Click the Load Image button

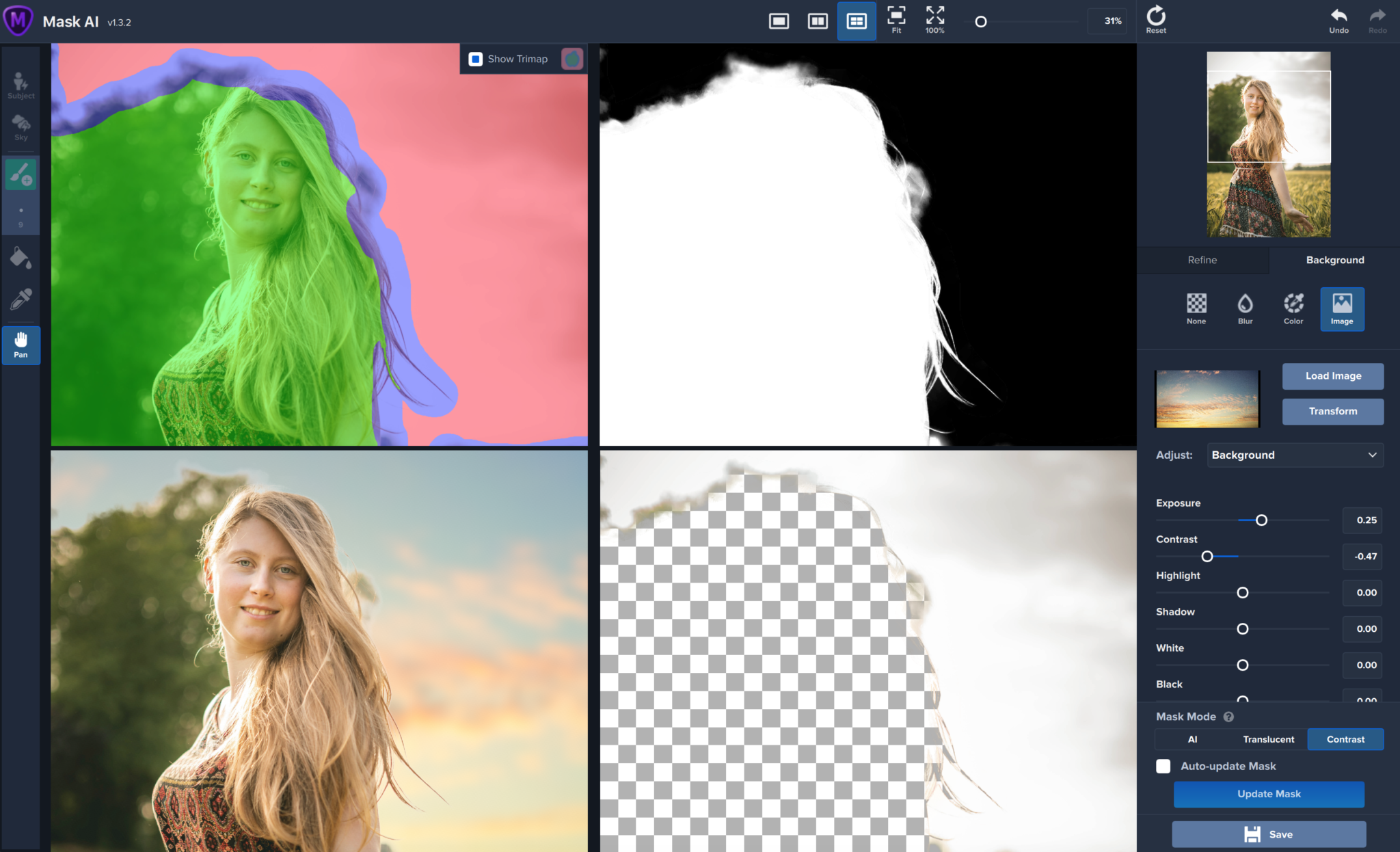tap(1333, 376)
